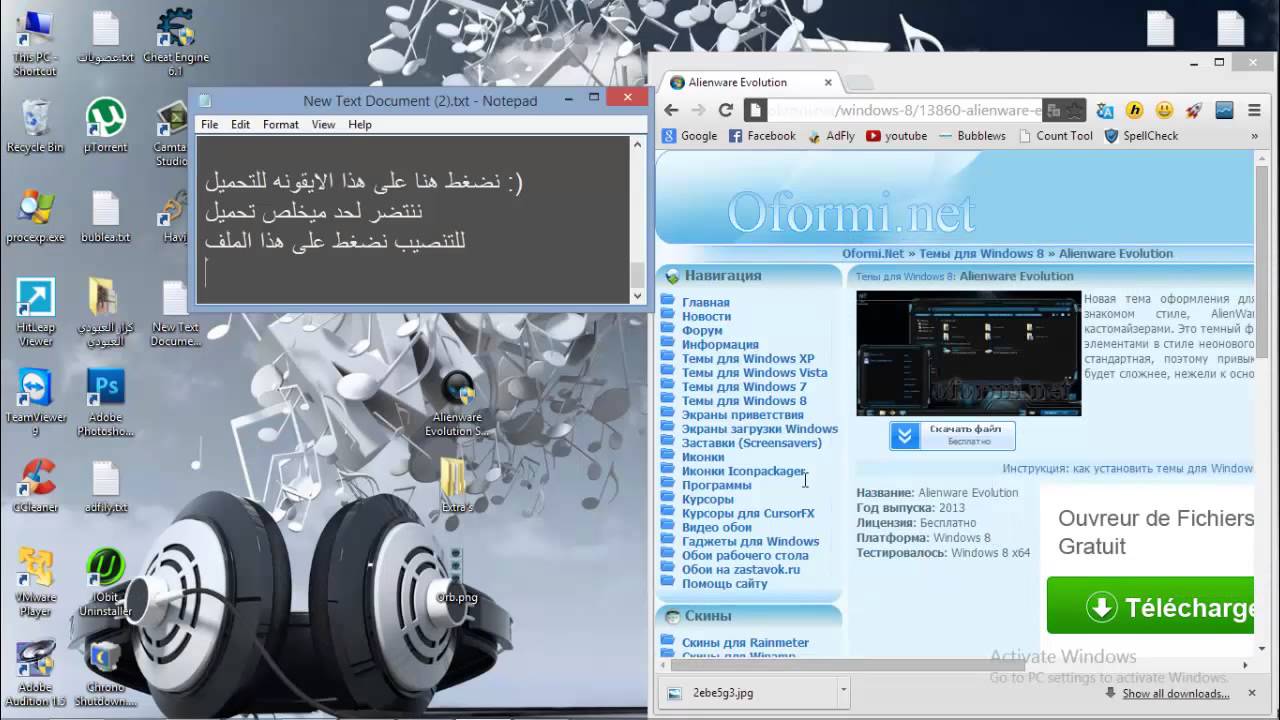Open the Count Tool bookmark

(1055, 136)
